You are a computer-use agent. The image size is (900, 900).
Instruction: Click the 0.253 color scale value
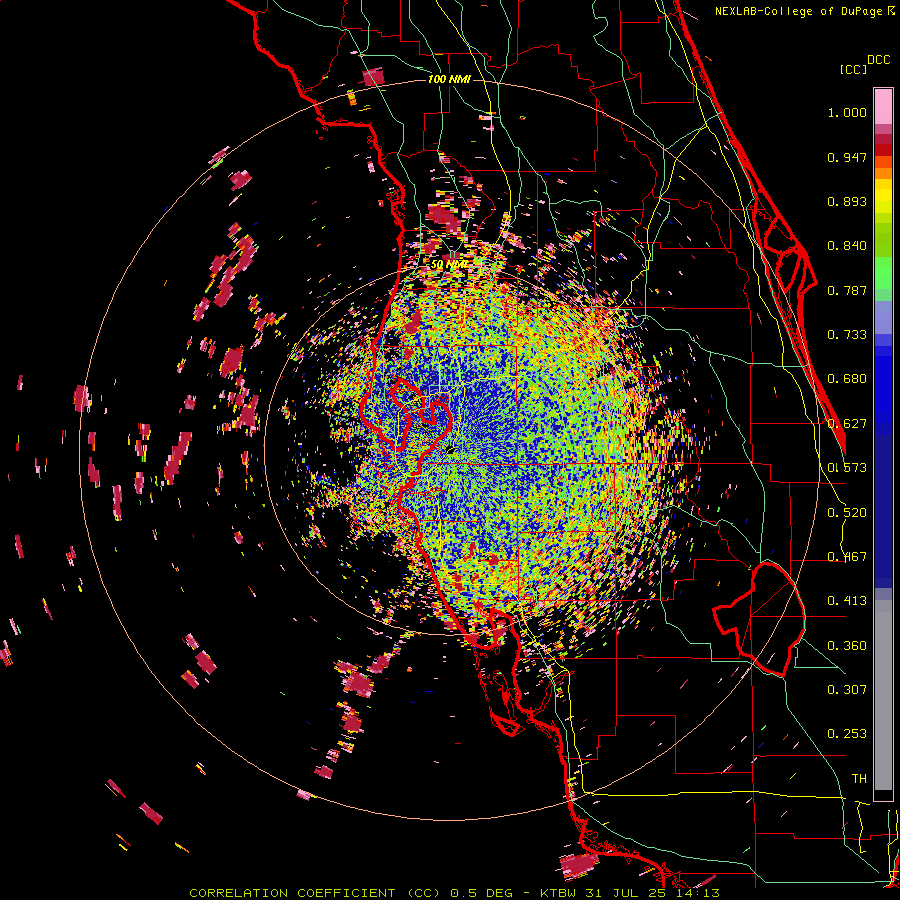(x=847, y=734)
